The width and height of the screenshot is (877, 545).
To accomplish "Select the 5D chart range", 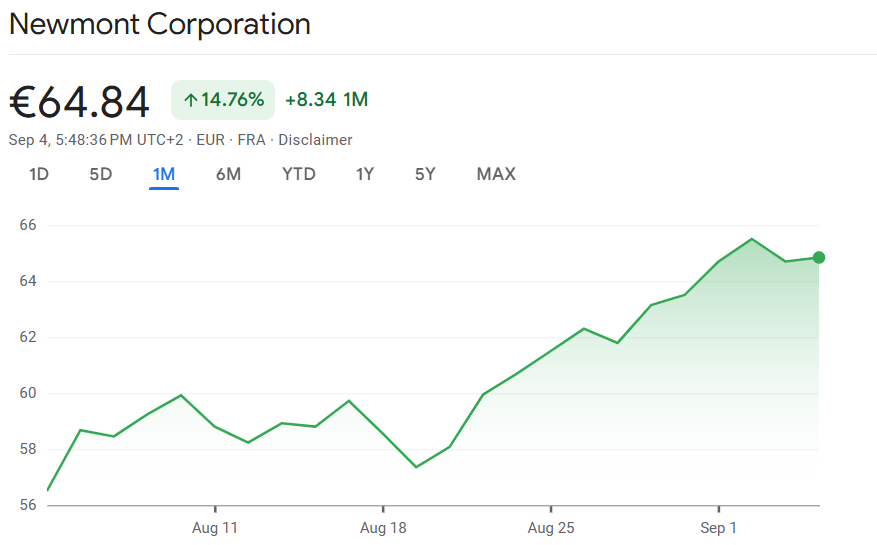I will [101, 174].
